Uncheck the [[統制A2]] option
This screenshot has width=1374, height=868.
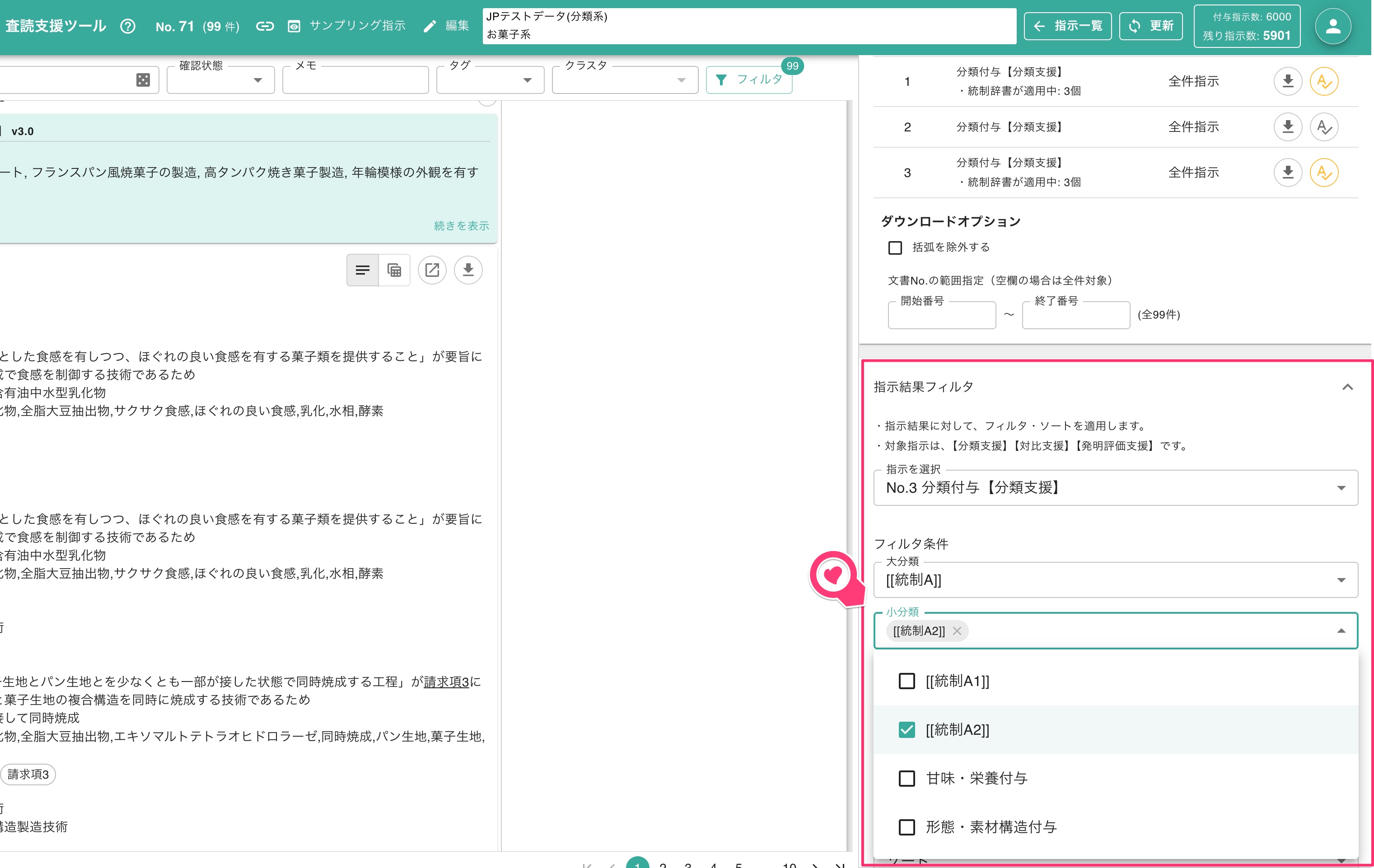(x=906, y=729)
